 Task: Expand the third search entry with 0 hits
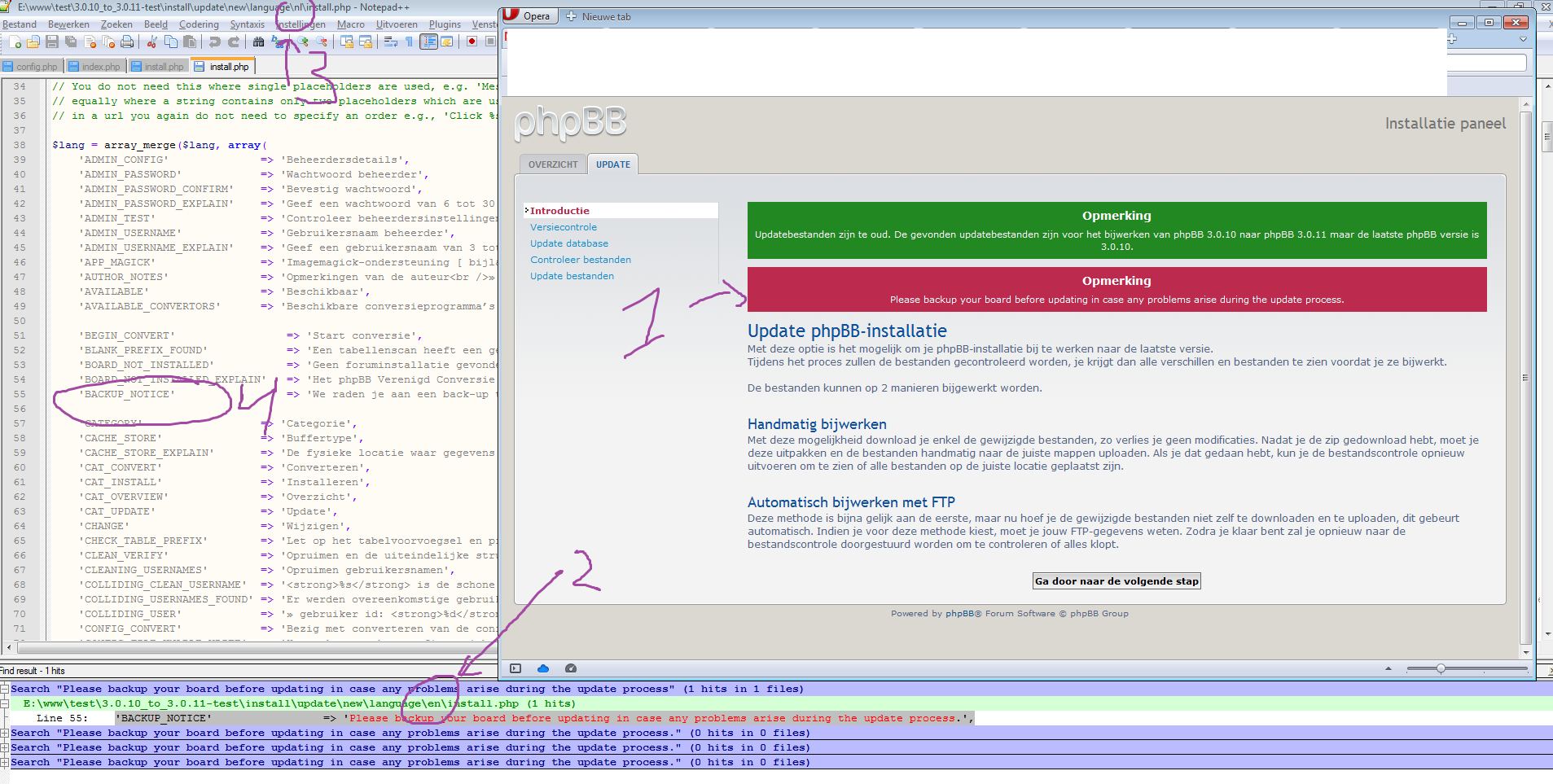(5, 747)
